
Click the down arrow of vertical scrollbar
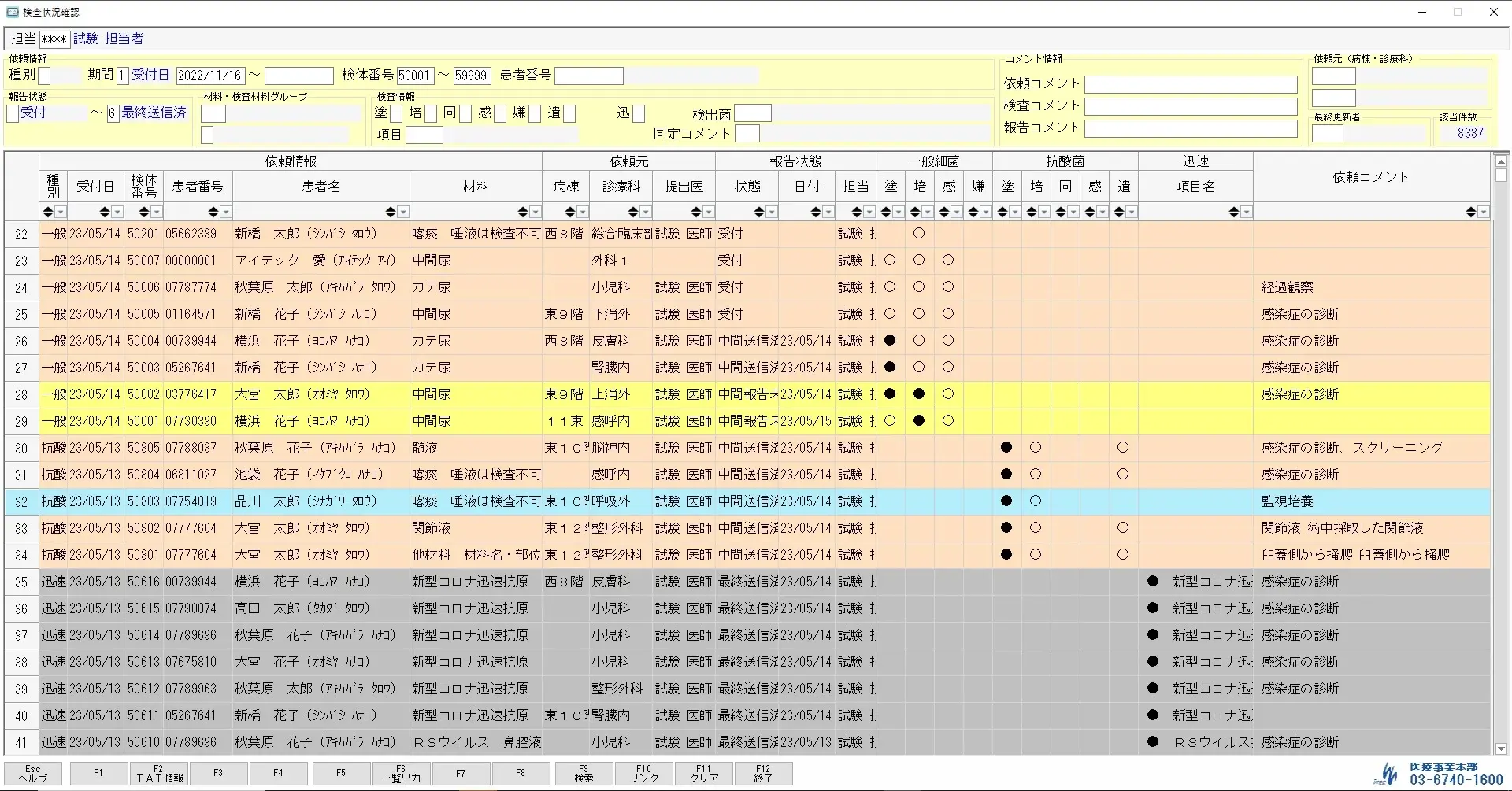(x=1501, y=749)
